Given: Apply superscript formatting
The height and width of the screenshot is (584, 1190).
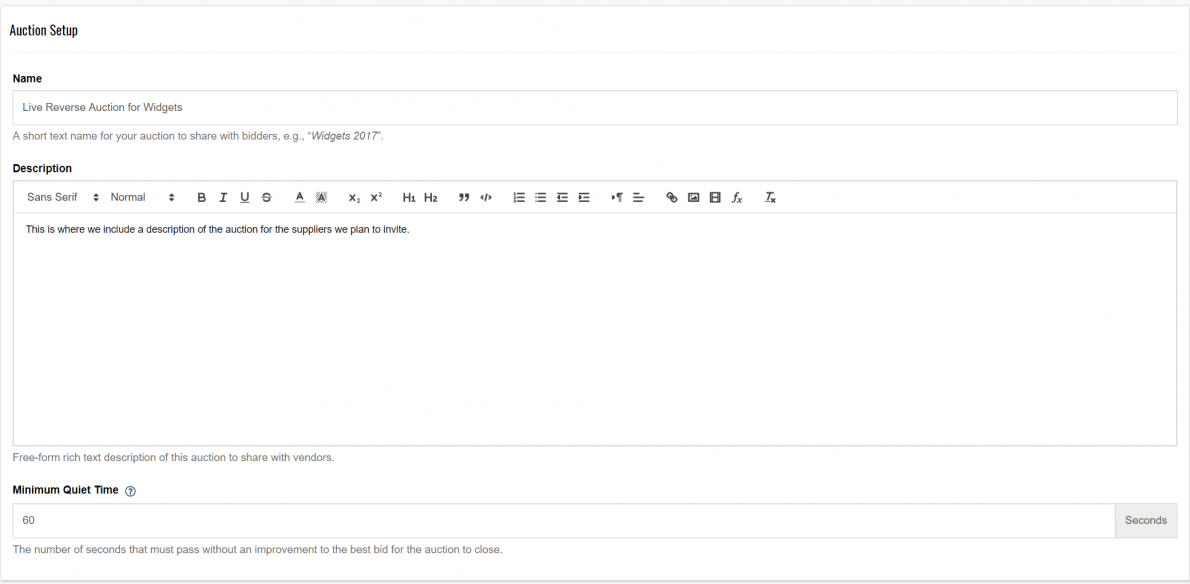Looking at the screenshot, I should 376,198.
